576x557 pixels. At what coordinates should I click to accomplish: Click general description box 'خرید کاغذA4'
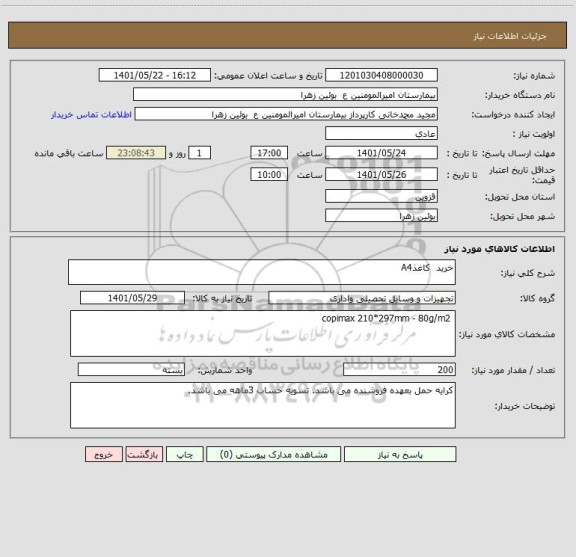(262, 272)
